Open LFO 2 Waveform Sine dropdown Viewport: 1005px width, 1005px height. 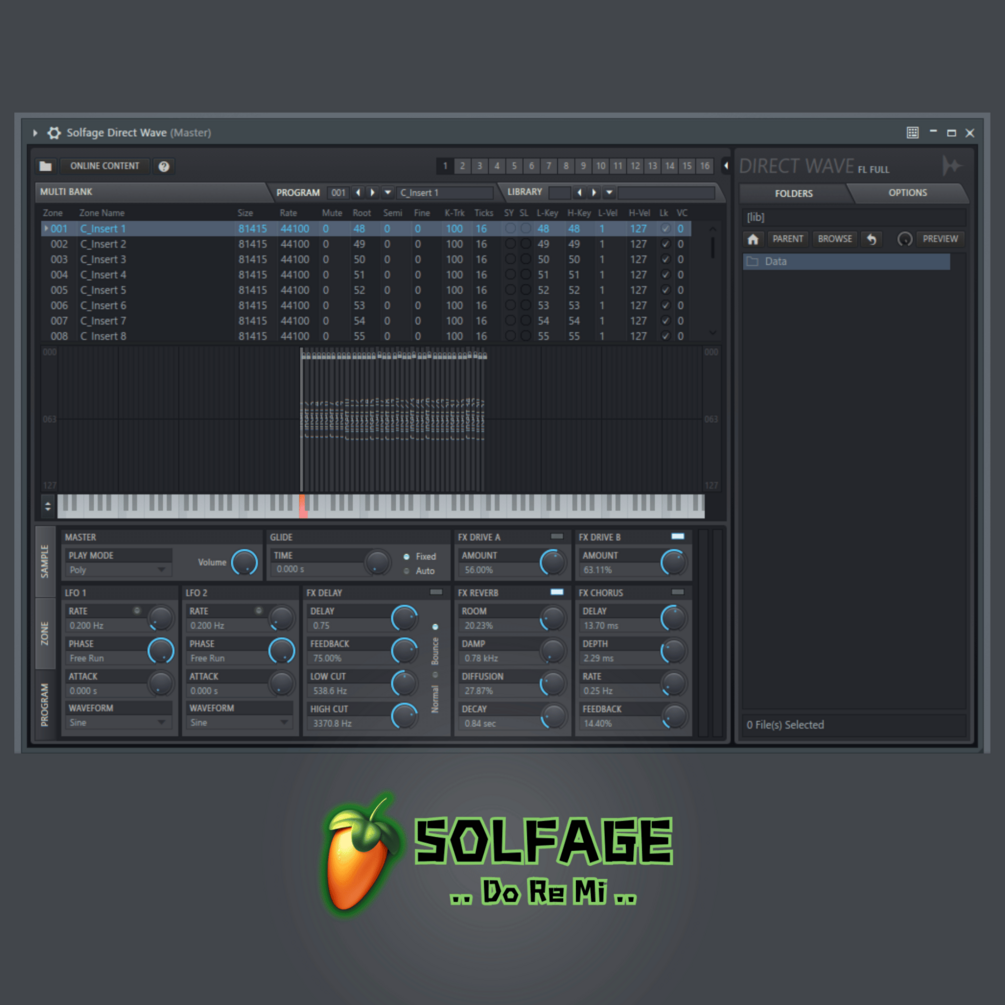pos(239,722)
